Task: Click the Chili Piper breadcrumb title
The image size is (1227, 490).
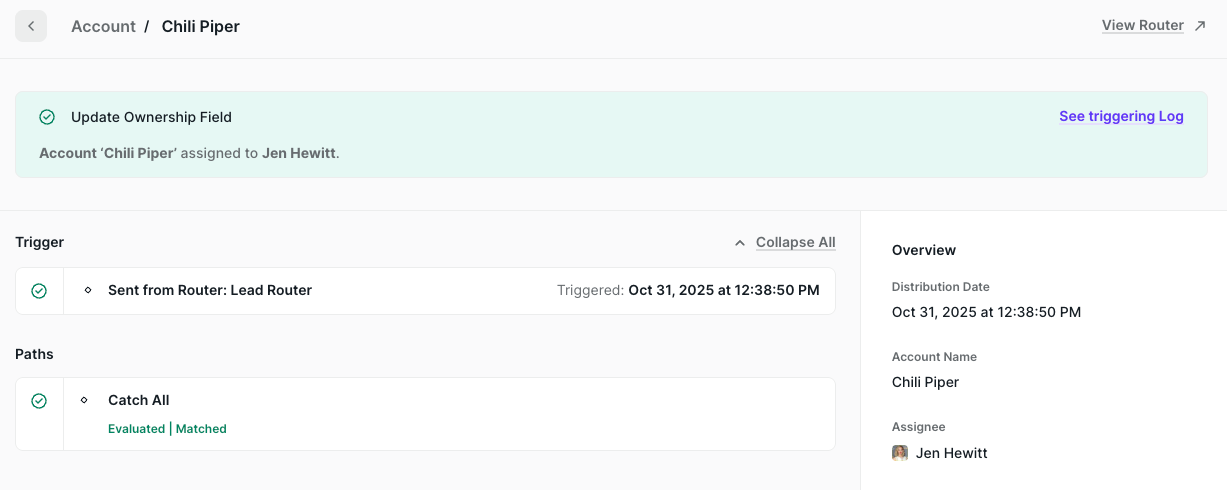Action: (x=200, y=26)
